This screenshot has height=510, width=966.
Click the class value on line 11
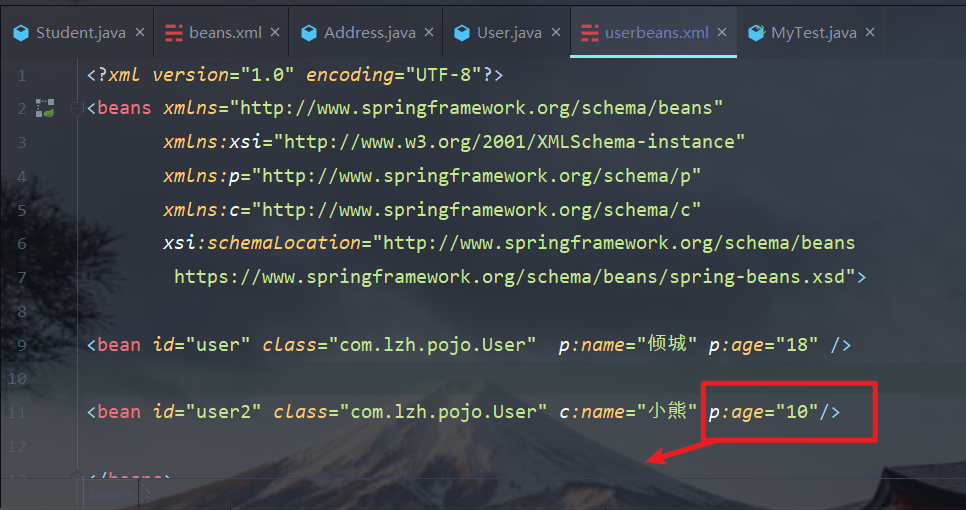(443, 412)
